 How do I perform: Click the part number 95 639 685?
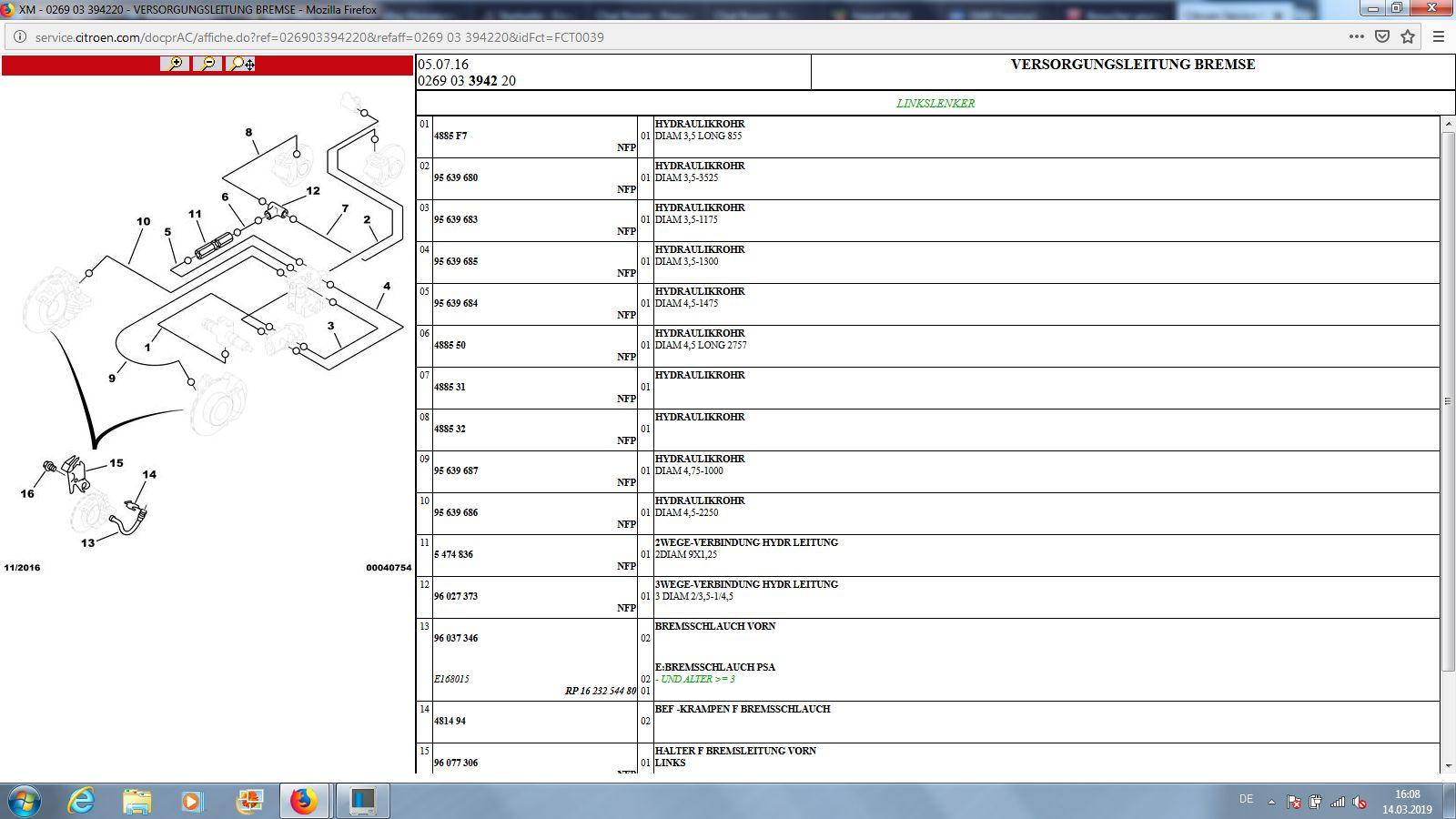coord(456,261)
